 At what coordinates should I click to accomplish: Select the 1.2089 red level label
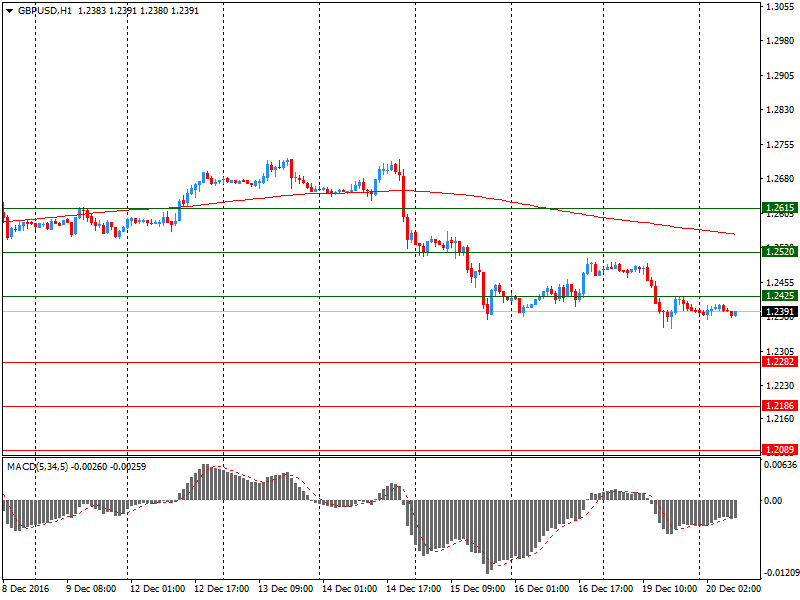(x=780, y=450)
